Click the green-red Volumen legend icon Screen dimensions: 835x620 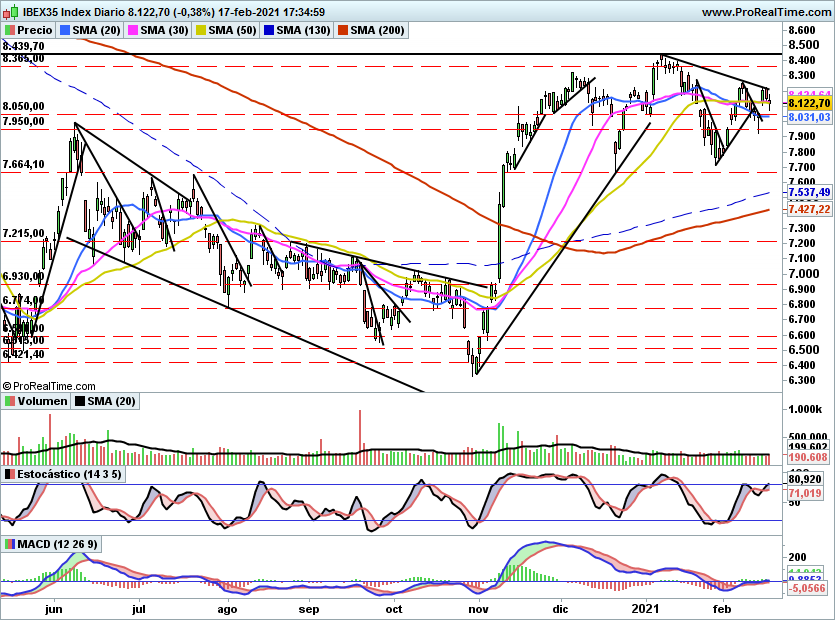click(10, 401)
